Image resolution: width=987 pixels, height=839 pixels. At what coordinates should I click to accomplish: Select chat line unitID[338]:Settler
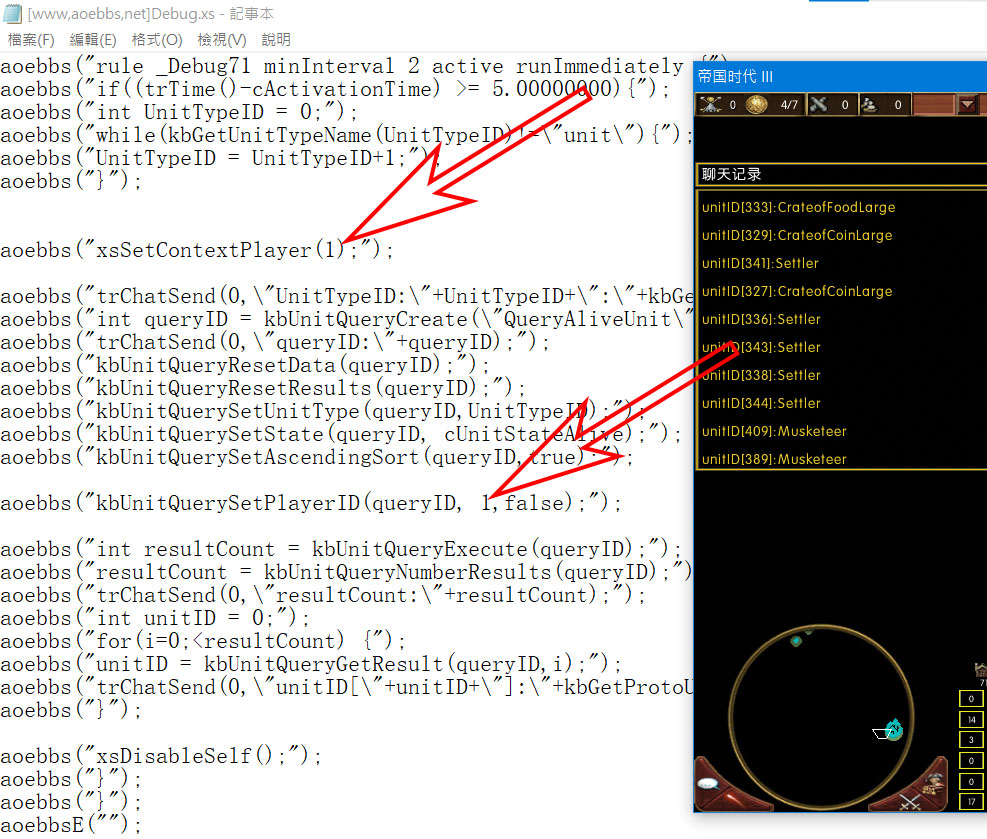[761, 375]
